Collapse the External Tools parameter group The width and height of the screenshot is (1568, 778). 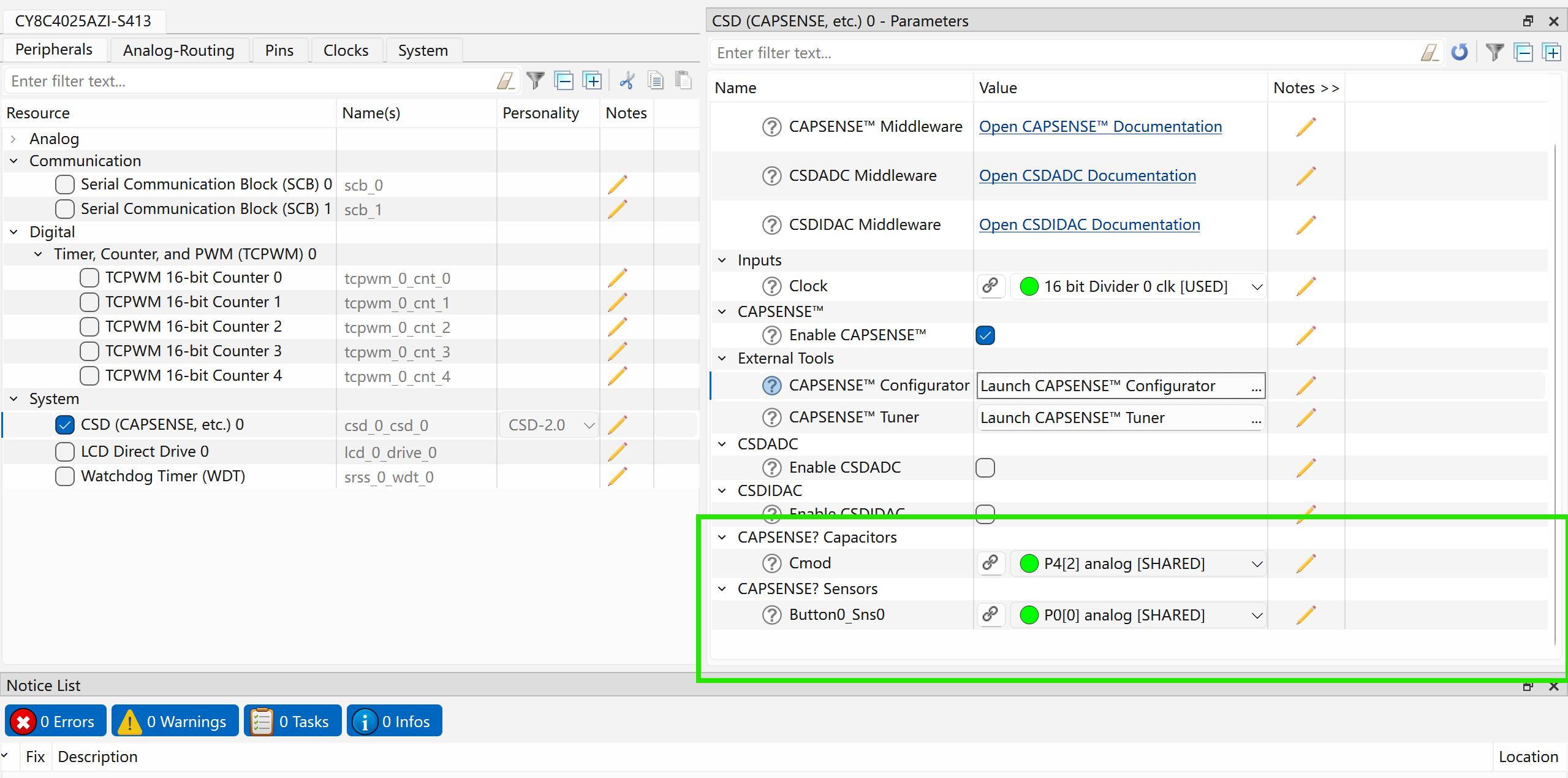(x=722, y=359)
